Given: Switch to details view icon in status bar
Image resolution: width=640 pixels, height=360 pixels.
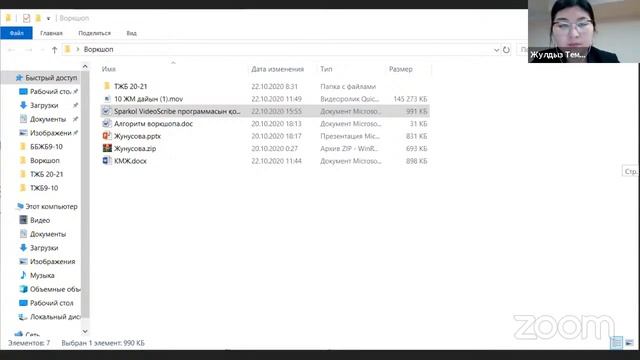Looking at the screenshot, I should [616, 342].
